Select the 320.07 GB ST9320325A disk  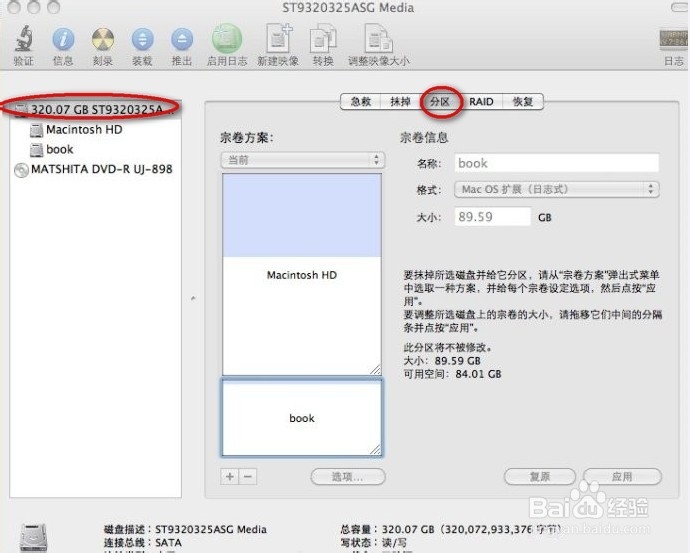(94, 109)
